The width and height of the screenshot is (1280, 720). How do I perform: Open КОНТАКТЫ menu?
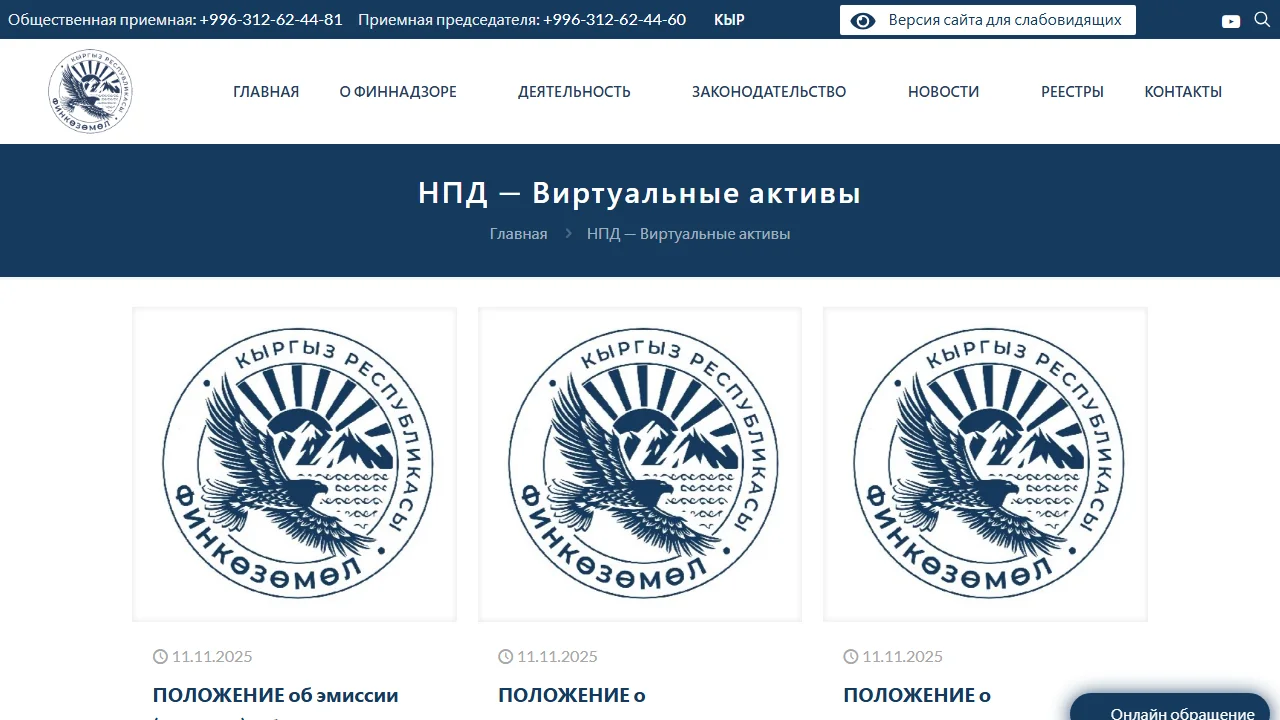coord(1183,92)
